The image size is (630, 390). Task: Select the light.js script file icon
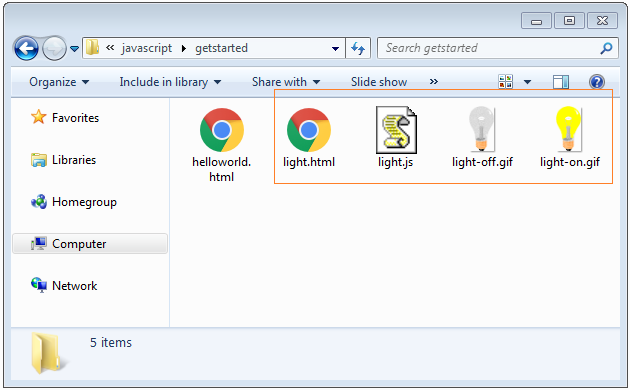tap(396, 130)
